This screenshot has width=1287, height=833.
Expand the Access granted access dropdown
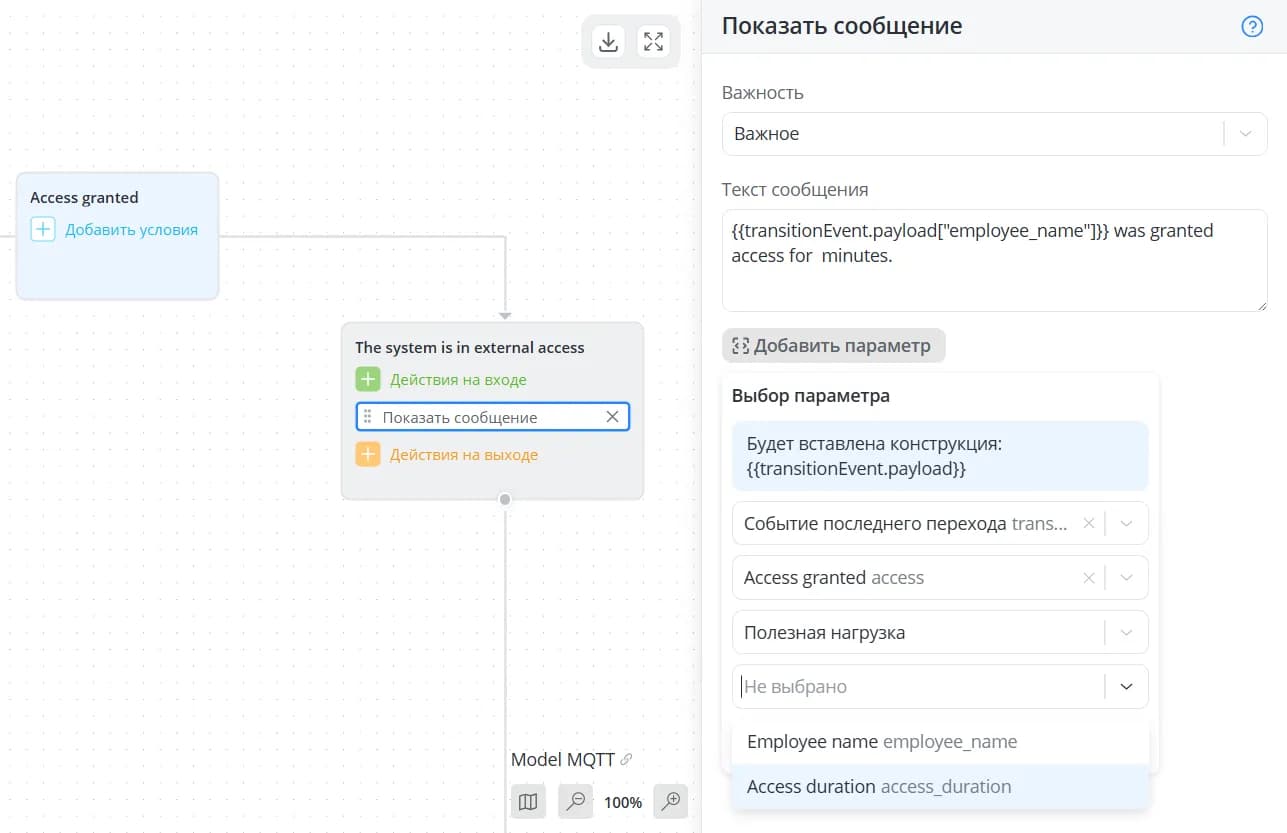[x=1127, y=578]
